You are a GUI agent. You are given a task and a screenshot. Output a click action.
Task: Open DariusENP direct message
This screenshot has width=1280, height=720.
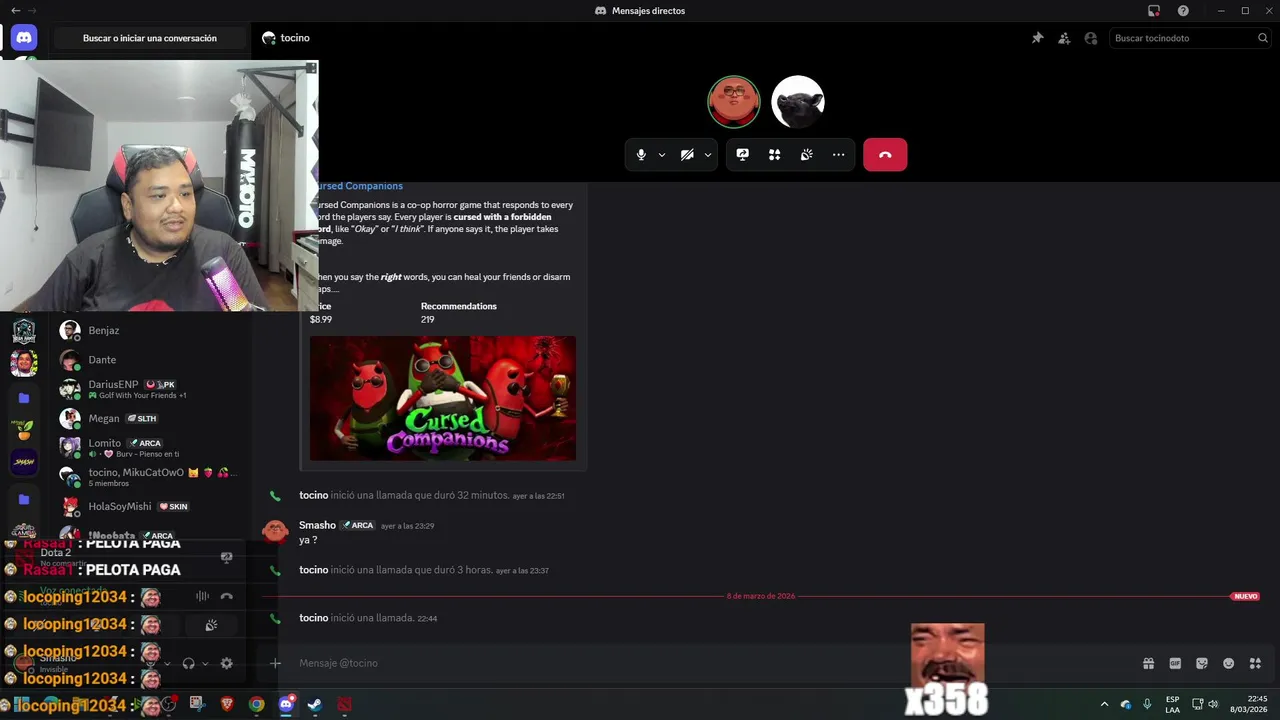(150, 389)
